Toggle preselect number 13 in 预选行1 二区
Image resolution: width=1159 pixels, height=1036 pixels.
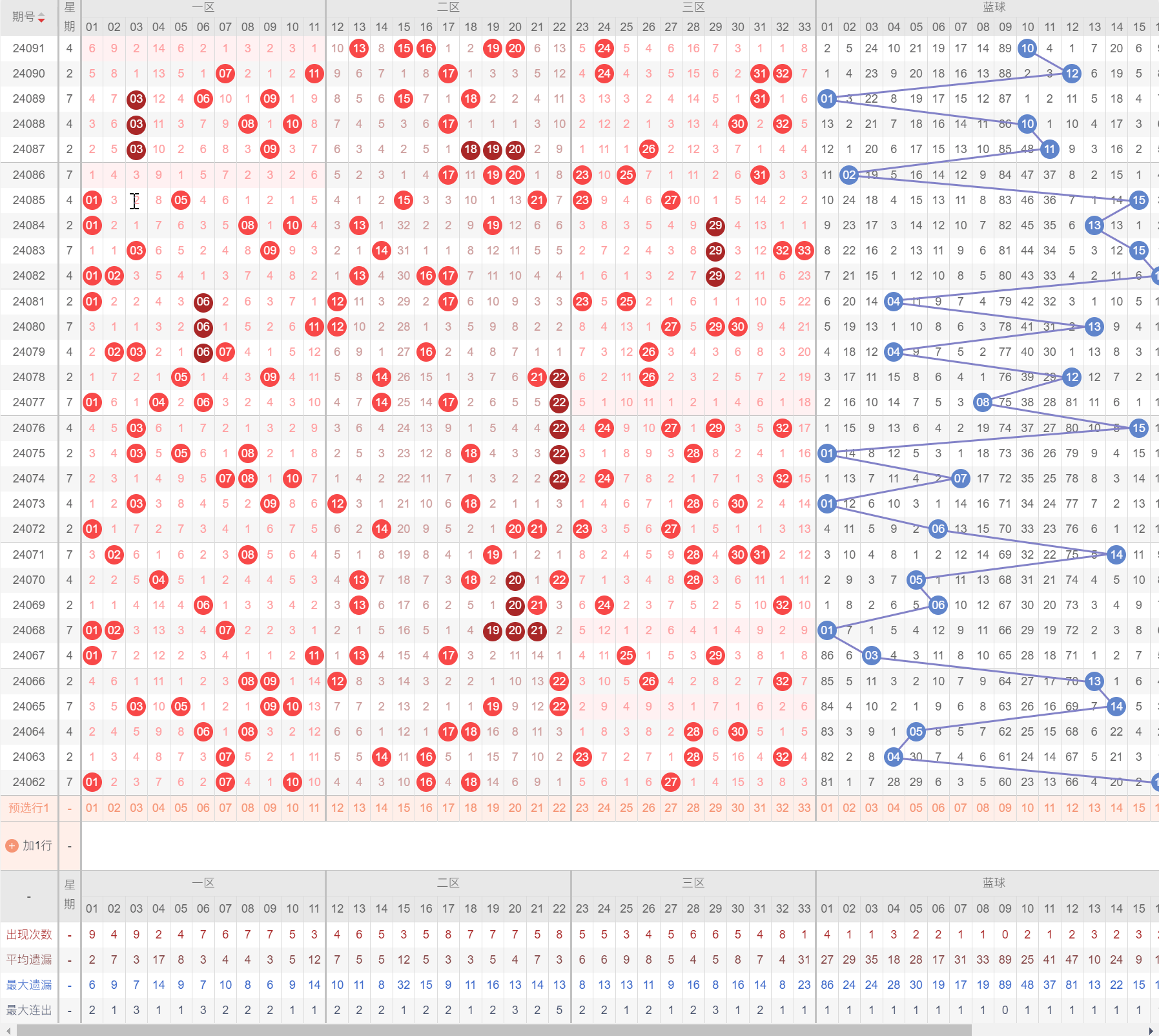point(360,808)
